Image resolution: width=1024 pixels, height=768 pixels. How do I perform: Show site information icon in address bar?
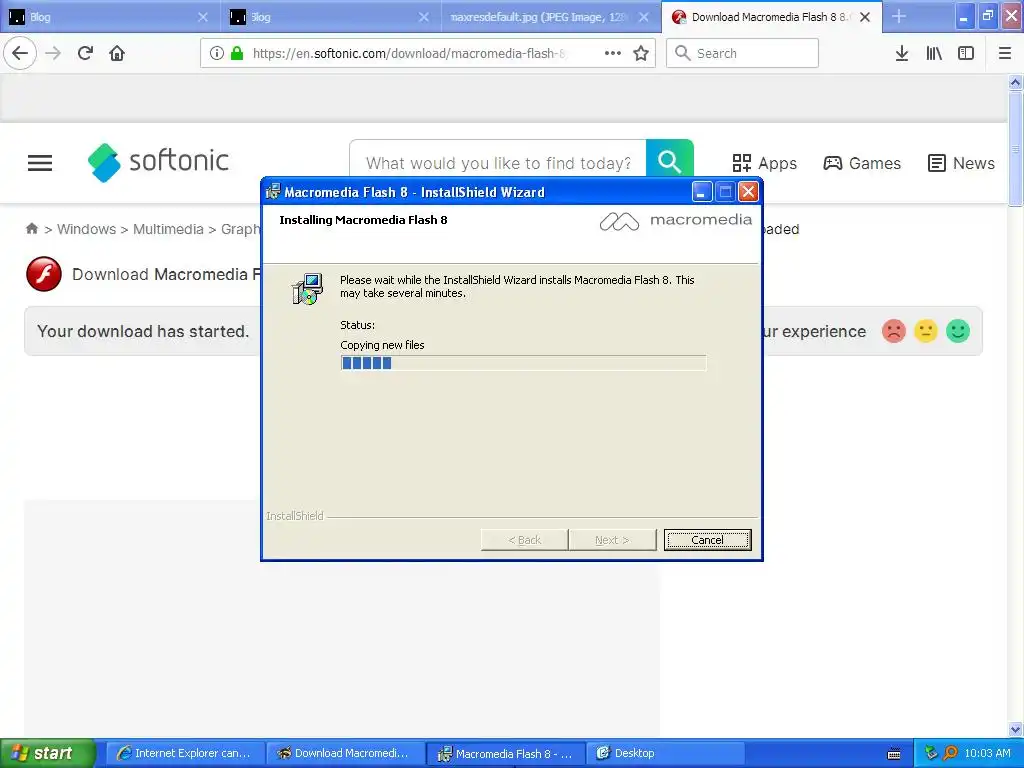(x=217, y=53)
